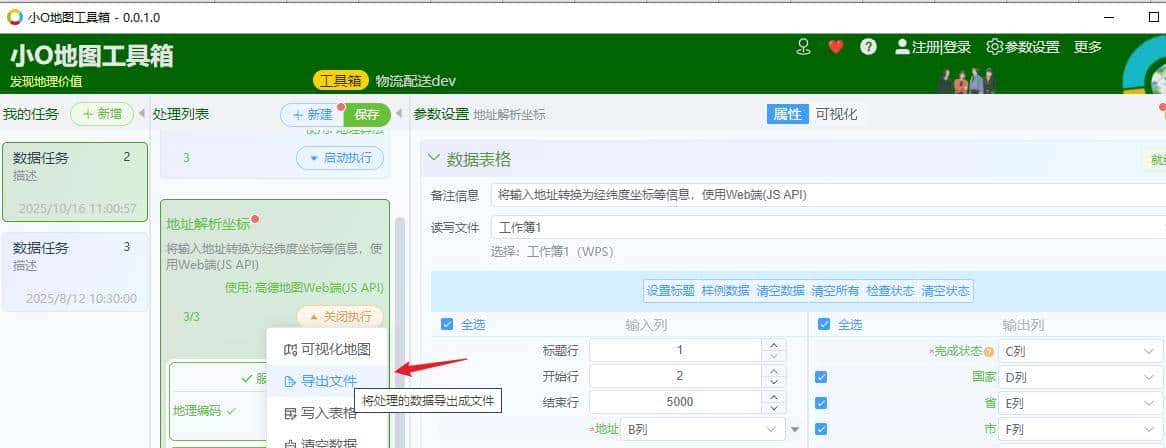Click 注册|登录 to sign in
The height and width of the screenshot is (448, 1166).
coord(933,47)
